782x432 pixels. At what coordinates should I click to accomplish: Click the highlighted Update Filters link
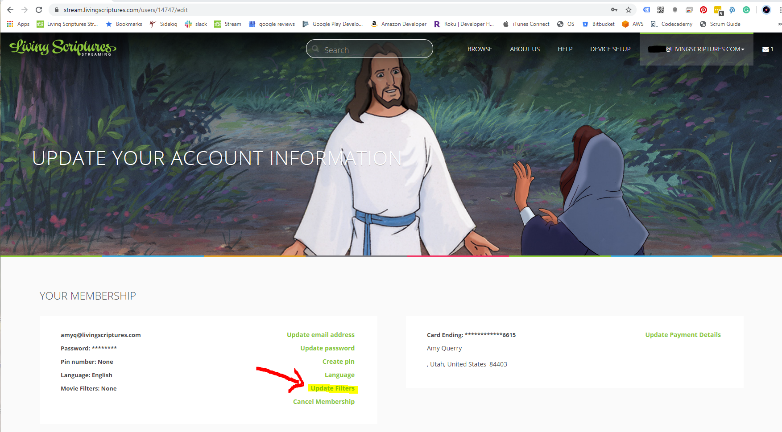[x=332, y=388]
